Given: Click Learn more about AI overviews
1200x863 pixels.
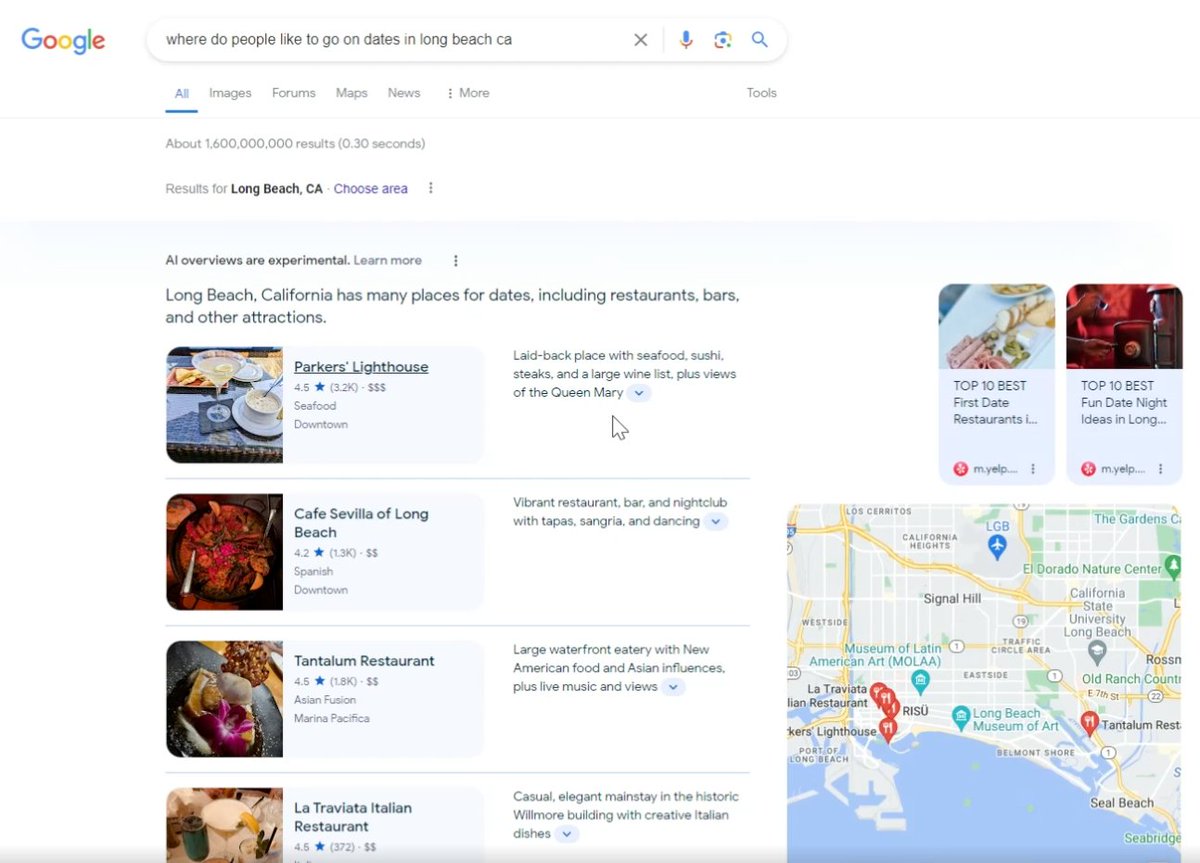Looking at the screenshot, I should 388,260.
